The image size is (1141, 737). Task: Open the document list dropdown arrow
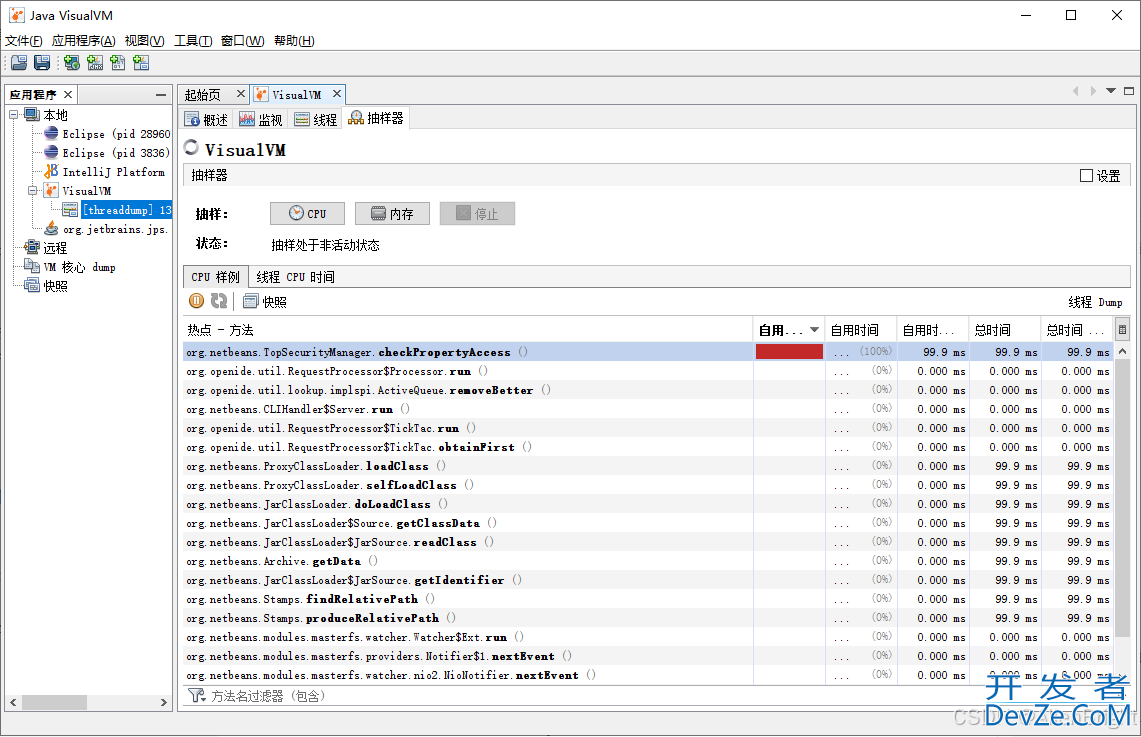click(1110, 91)
